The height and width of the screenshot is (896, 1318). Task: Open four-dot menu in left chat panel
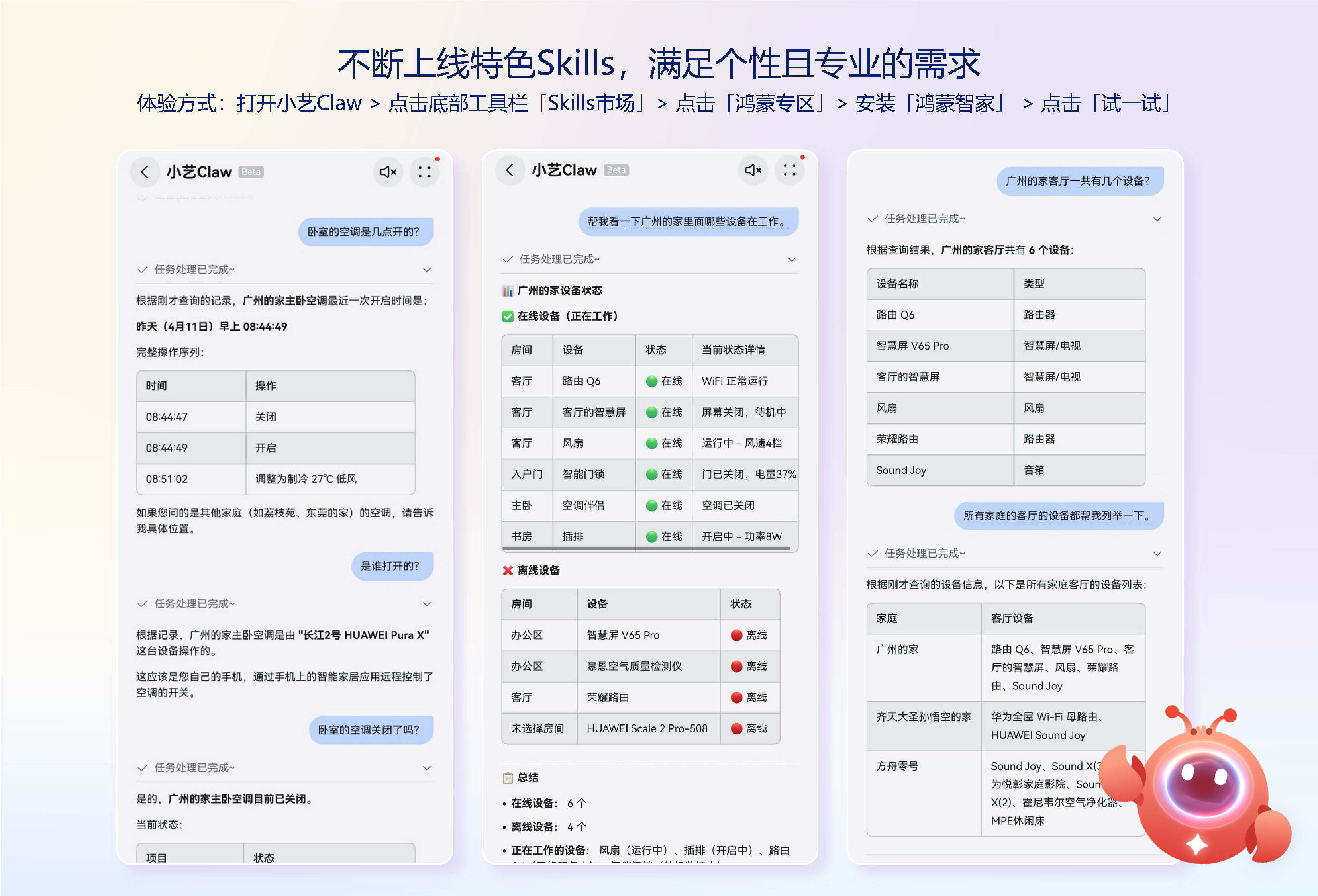coord(424,172)
